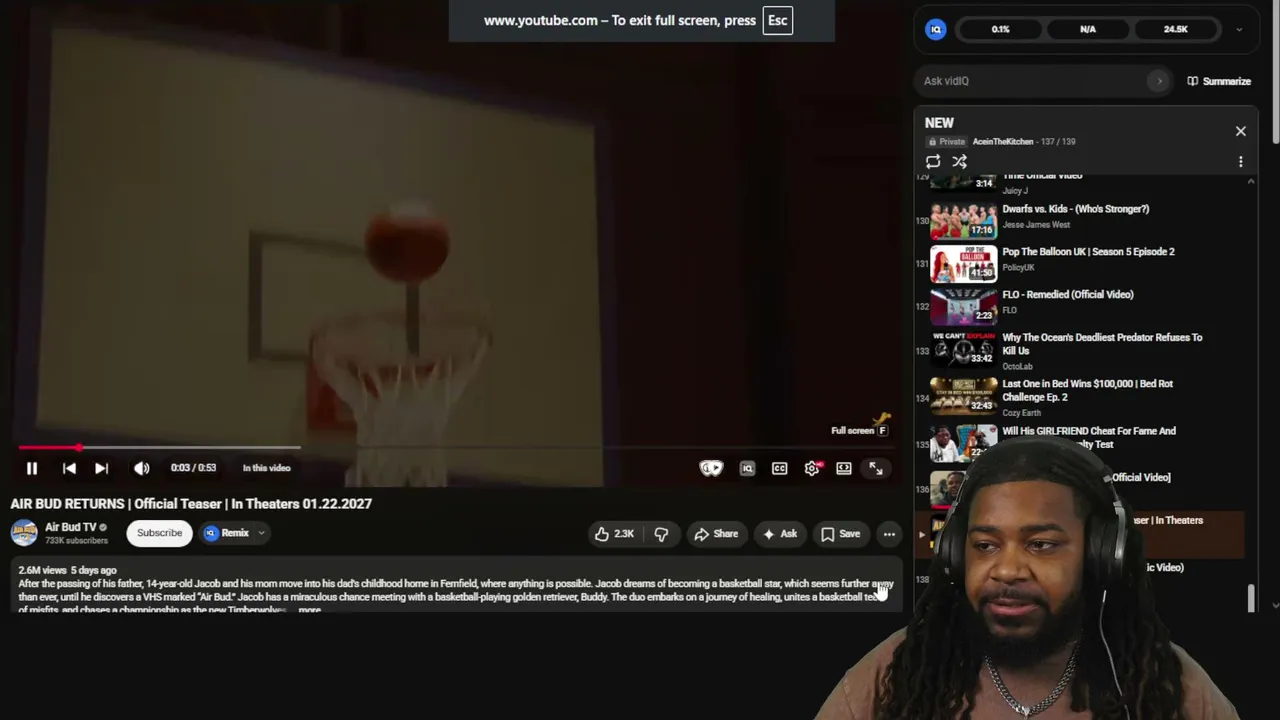
Task: Open the OctoLab 33:42 video thumbnail
Action: pyautogui.click(x=964, y=350)
